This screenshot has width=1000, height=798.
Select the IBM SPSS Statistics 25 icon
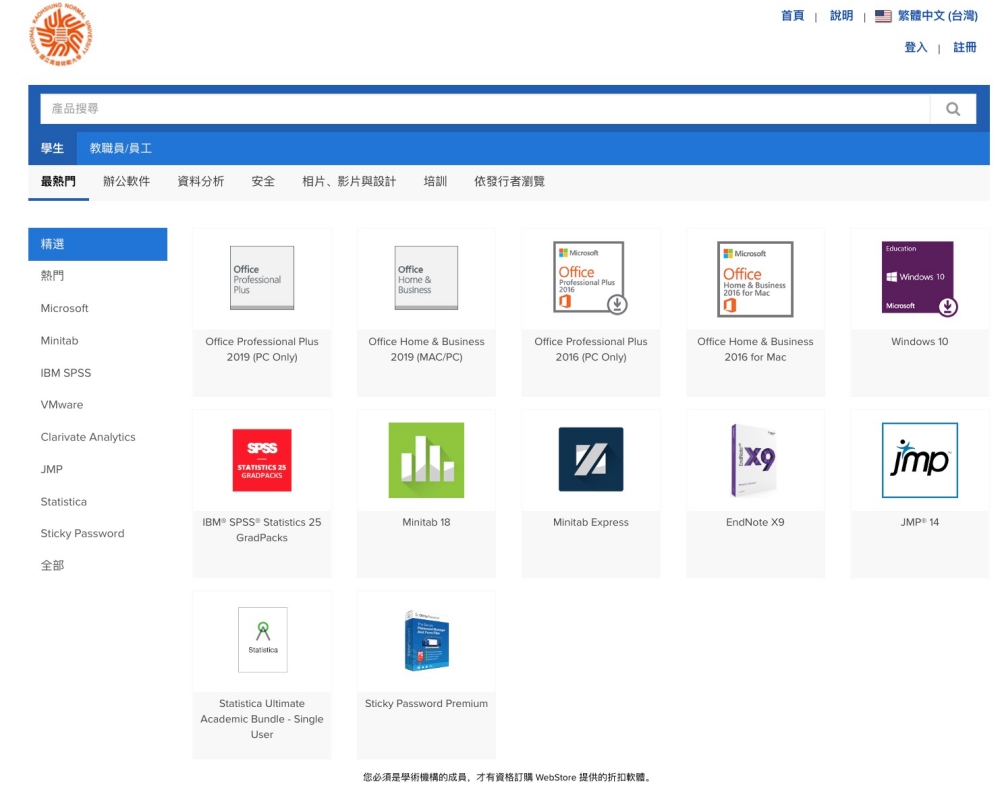[262, 460]
